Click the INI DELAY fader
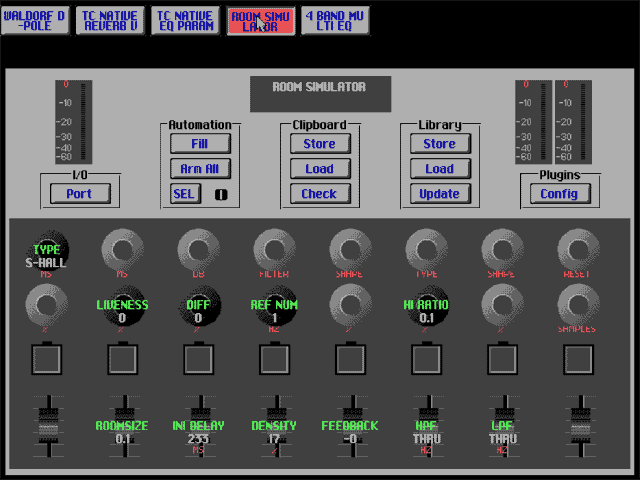 click(x=201, y=426)
